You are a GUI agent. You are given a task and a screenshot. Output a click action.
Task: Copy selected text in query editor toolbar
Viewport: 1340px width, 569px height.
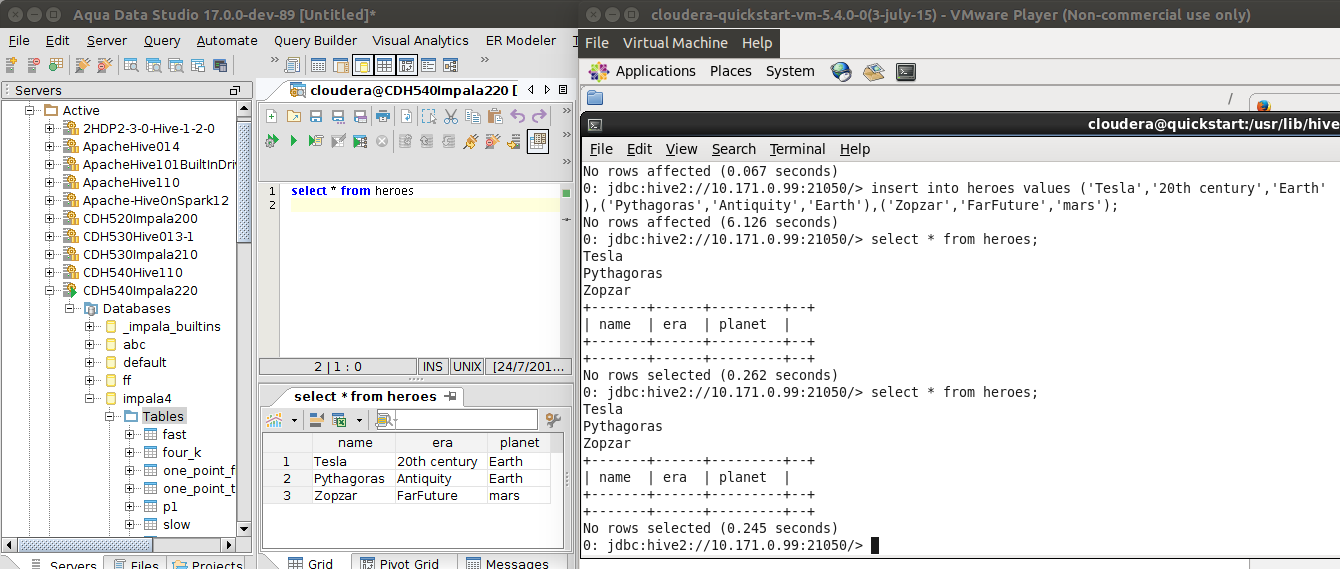[472, 116]
